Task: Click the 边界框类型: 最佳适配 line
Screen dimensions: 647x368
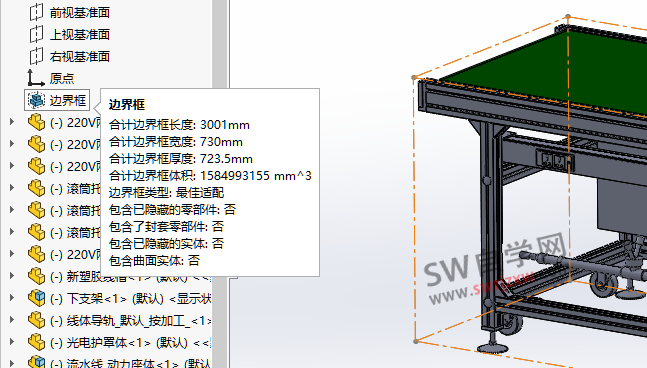Action: click(166, 193)
